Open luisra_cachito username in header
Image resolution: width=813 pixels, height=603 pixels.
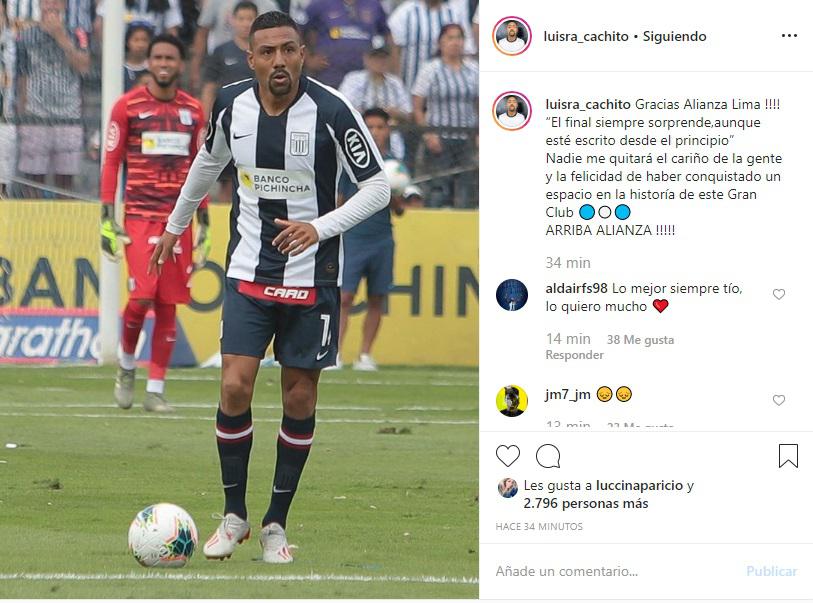[x=586, y=36]
